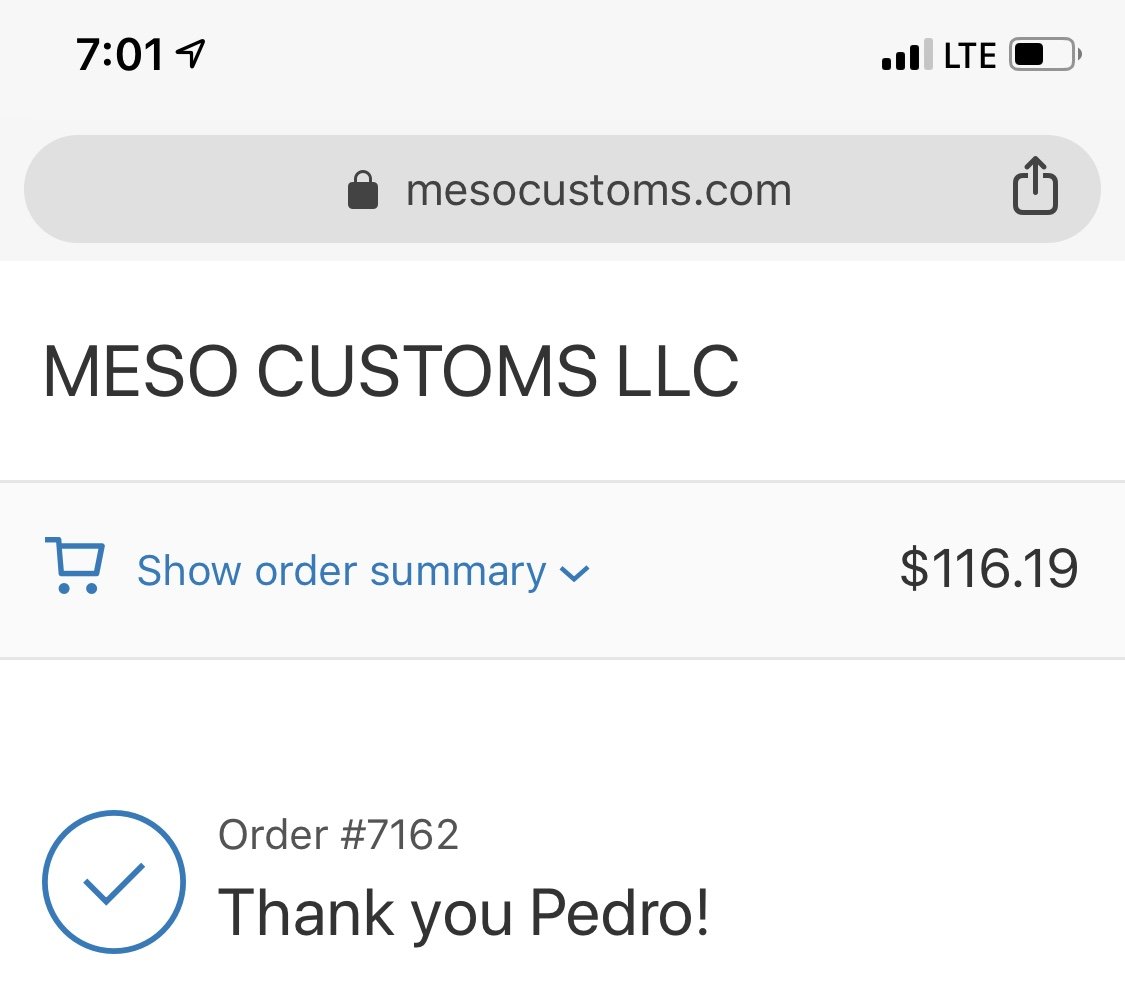Expand the order summary chevron
This screenshot has height=991, width=1125.
tap(574, 573)
